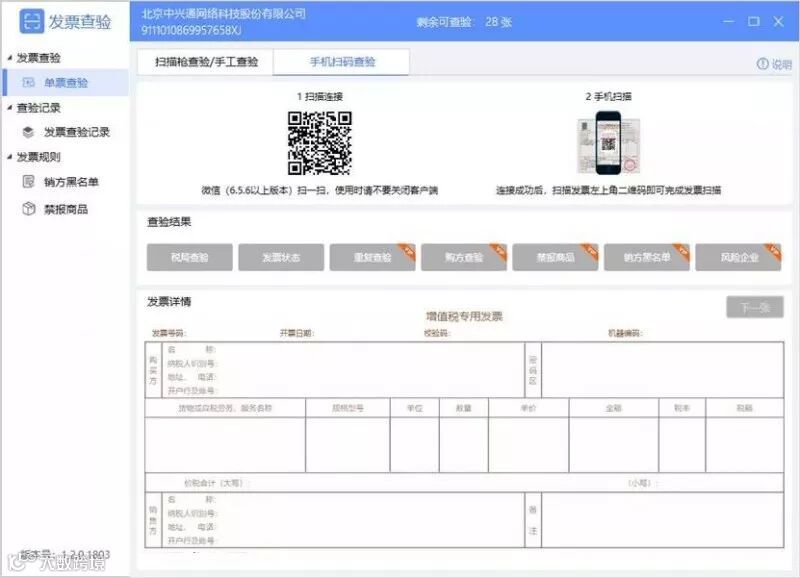Viewport: 800px width, 578px height.
Task: Click the 手机扫描 phone illustration
Action: tap(608, 143)
